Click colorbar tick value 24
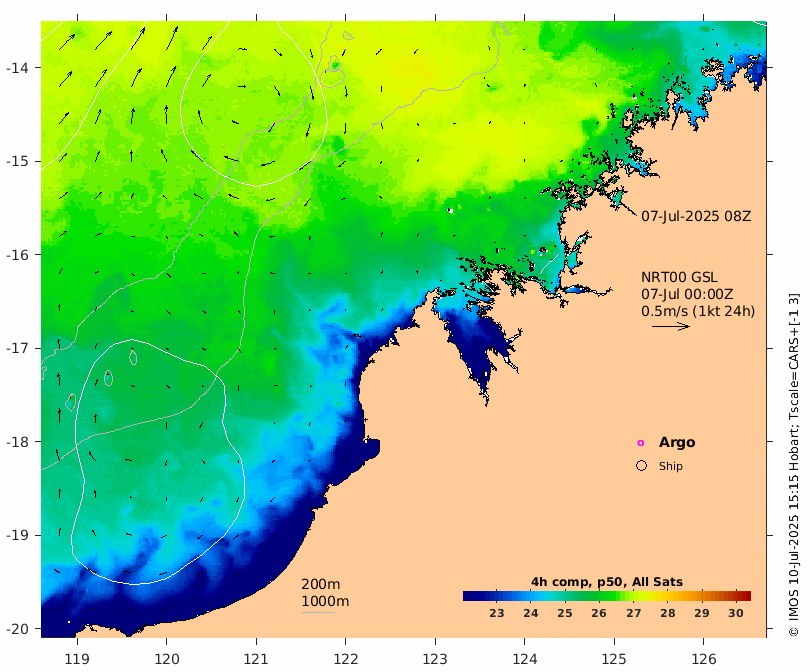Image resolution: width=810 pixels, height=672 pixels. (x=531, y=613)
